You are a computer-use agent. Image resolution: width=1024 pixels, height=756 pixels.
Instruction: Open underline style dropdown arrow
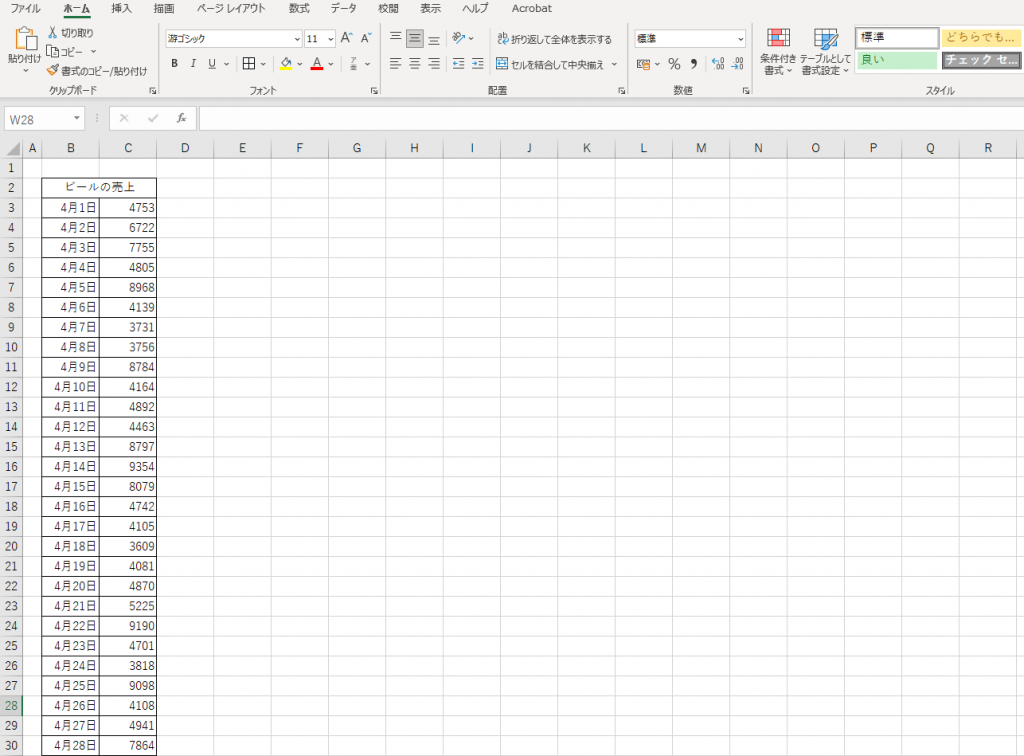point(227,64)
